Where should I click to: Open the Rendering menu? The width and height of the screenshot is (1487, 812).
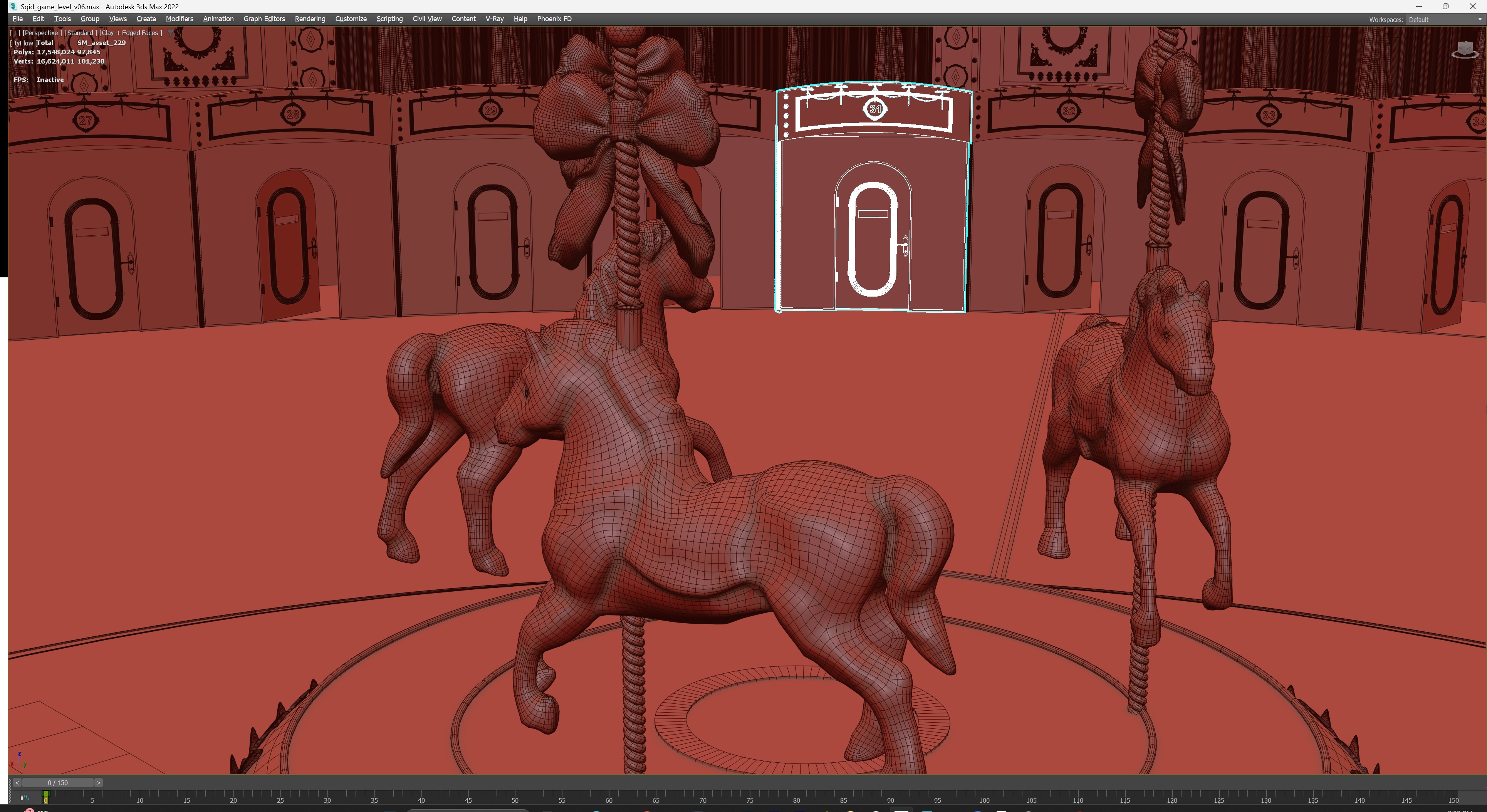point(309,19)
